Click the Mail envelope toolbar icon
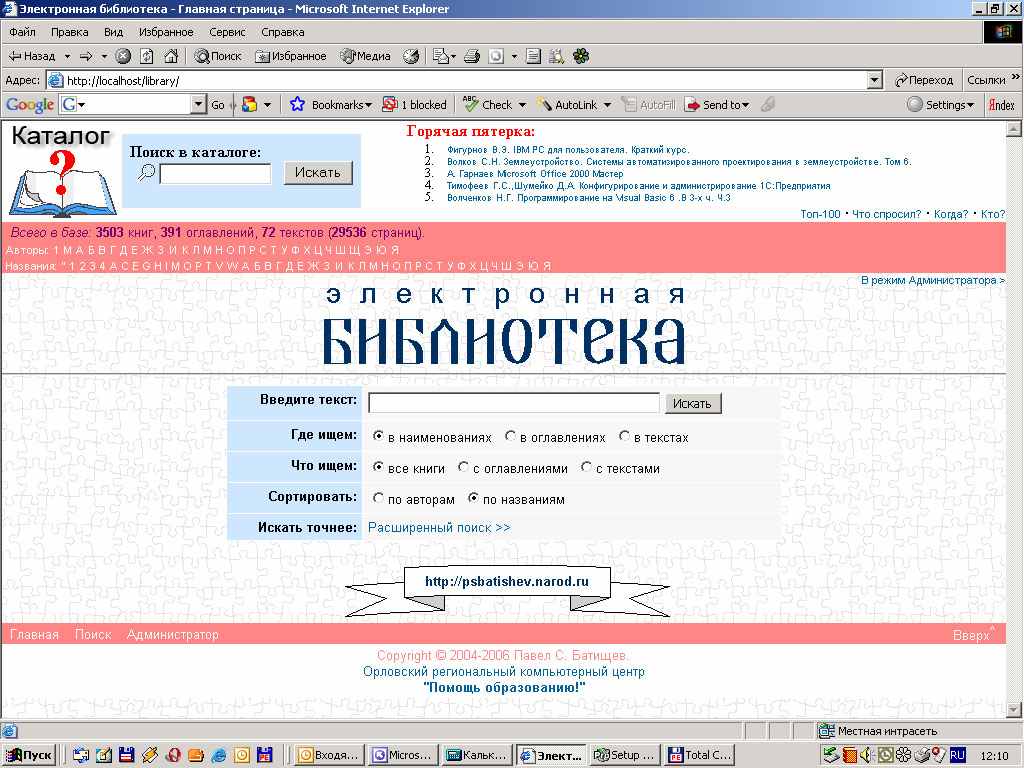 [441, 56]
